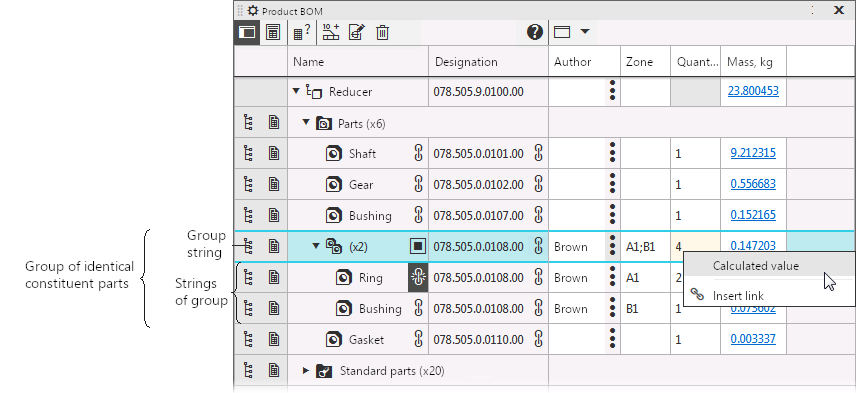Click the structure tree icon in Shaft row
This screenshot has width=856, height=393.
[248, 153]
